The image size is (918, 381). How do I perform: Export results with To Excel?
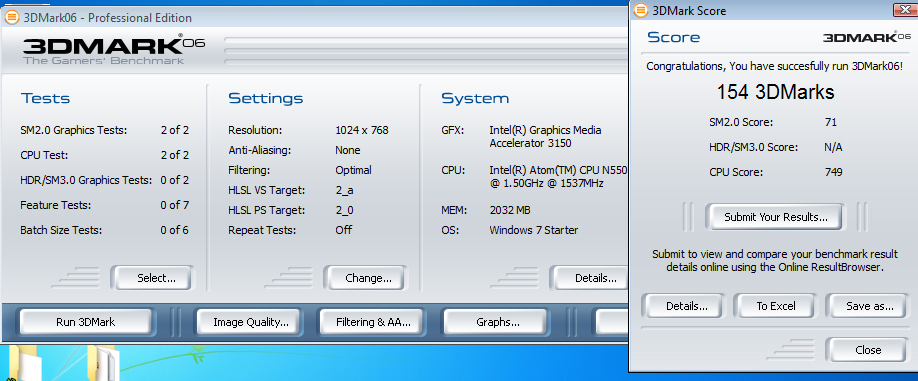click(776, 306)
